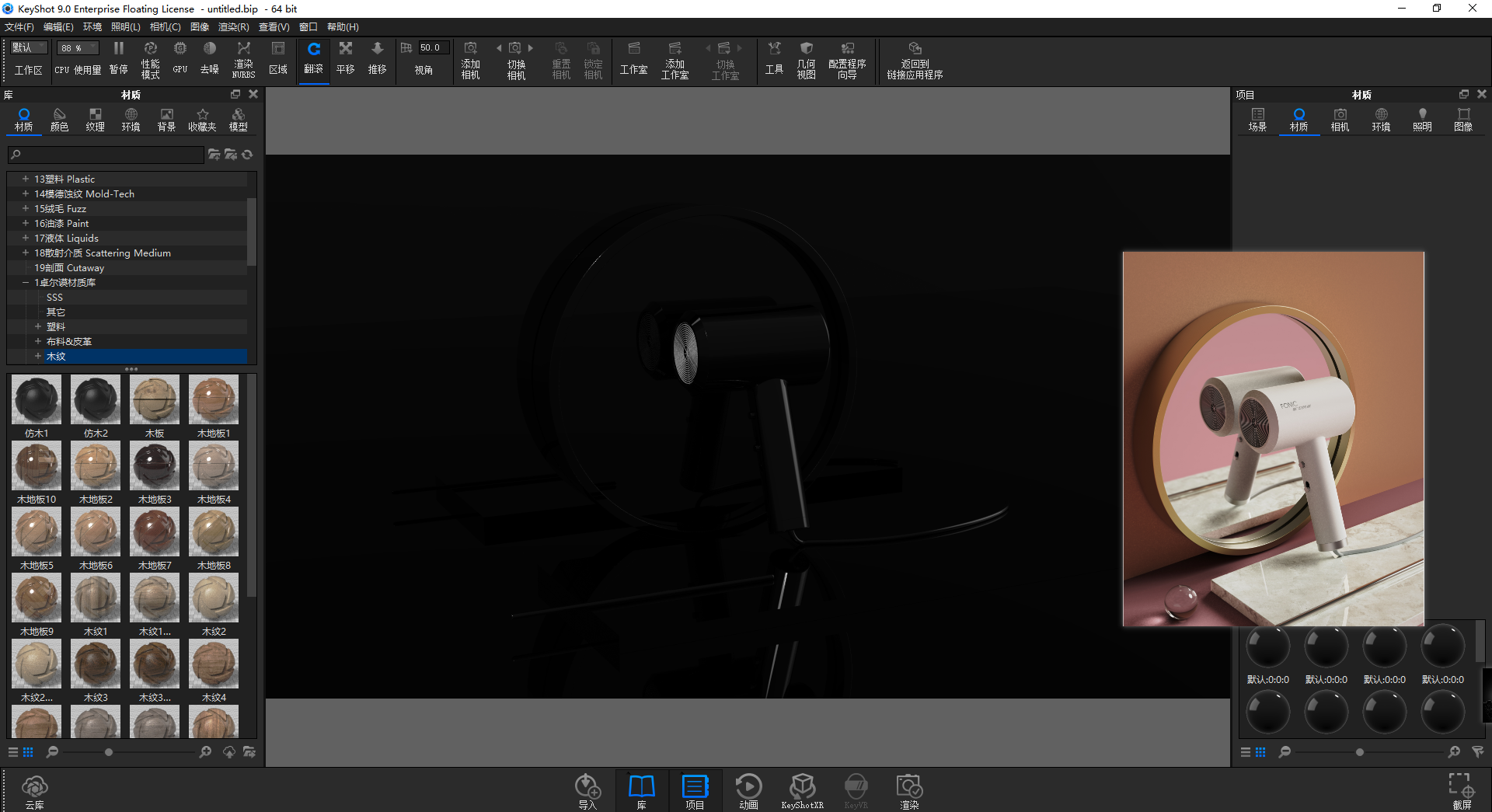This screenshot has height=812, width=1492.
Task: Select the 推移 (Dolly) camera tool
Action: click(x=378, y=59)
